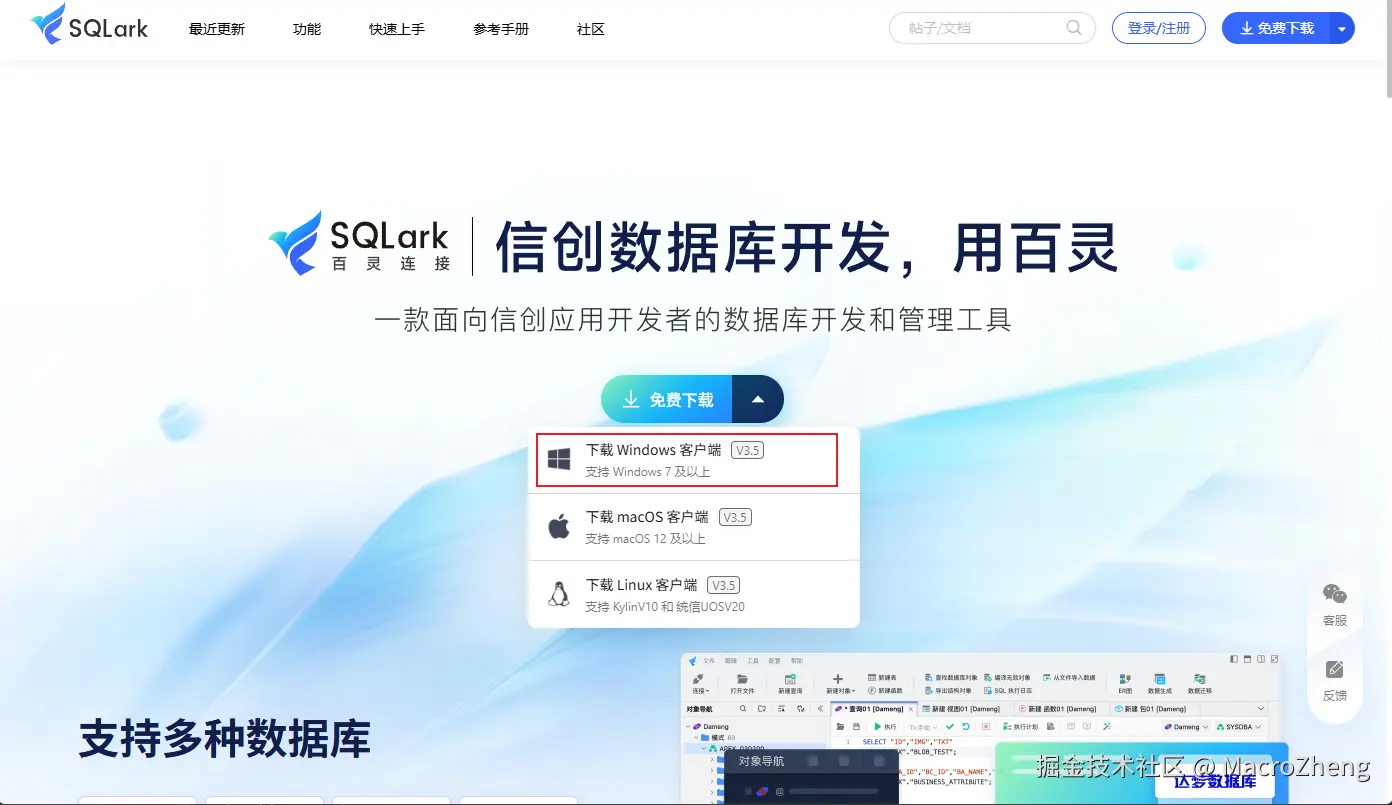Open the 新建对象 plus dropdown in the preview
Viewport: 1392px width, 805px height.
840,684
